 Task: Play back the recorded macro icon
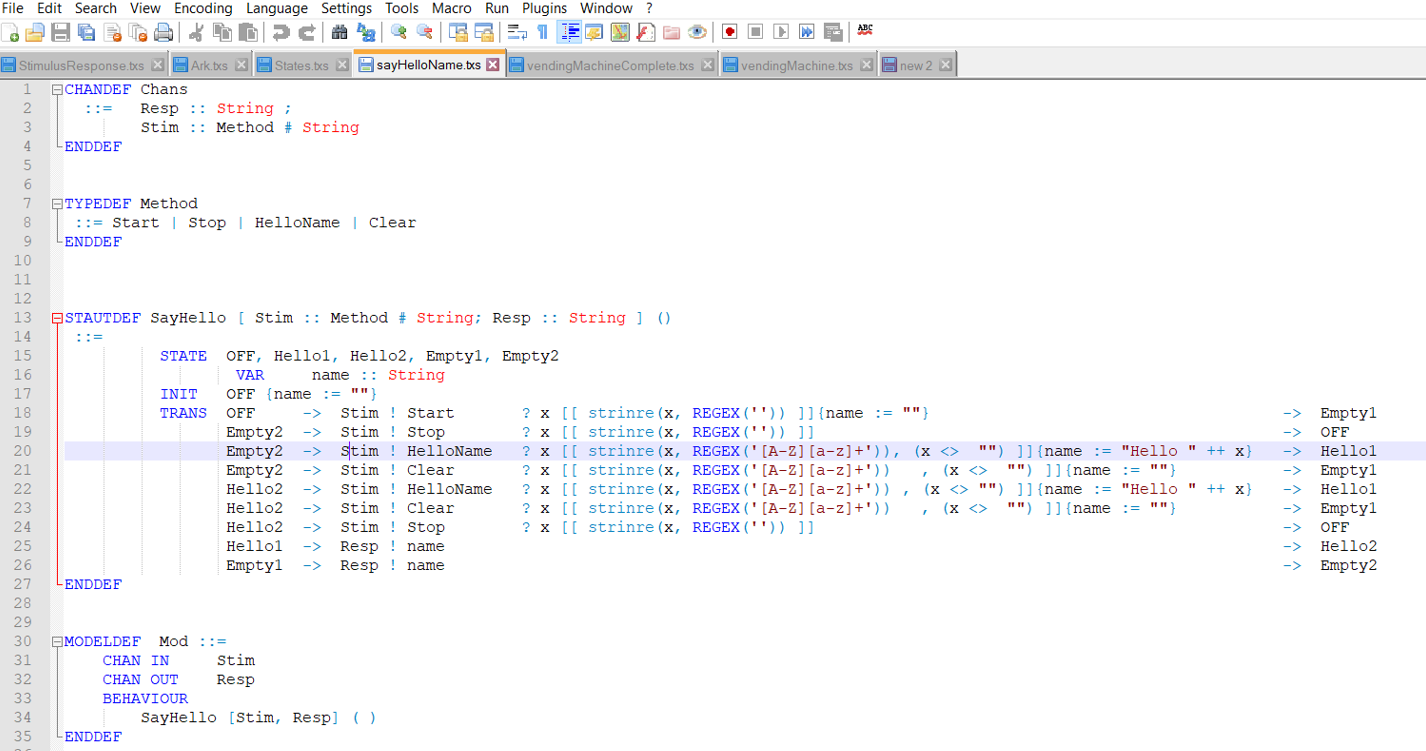(782, 33)
